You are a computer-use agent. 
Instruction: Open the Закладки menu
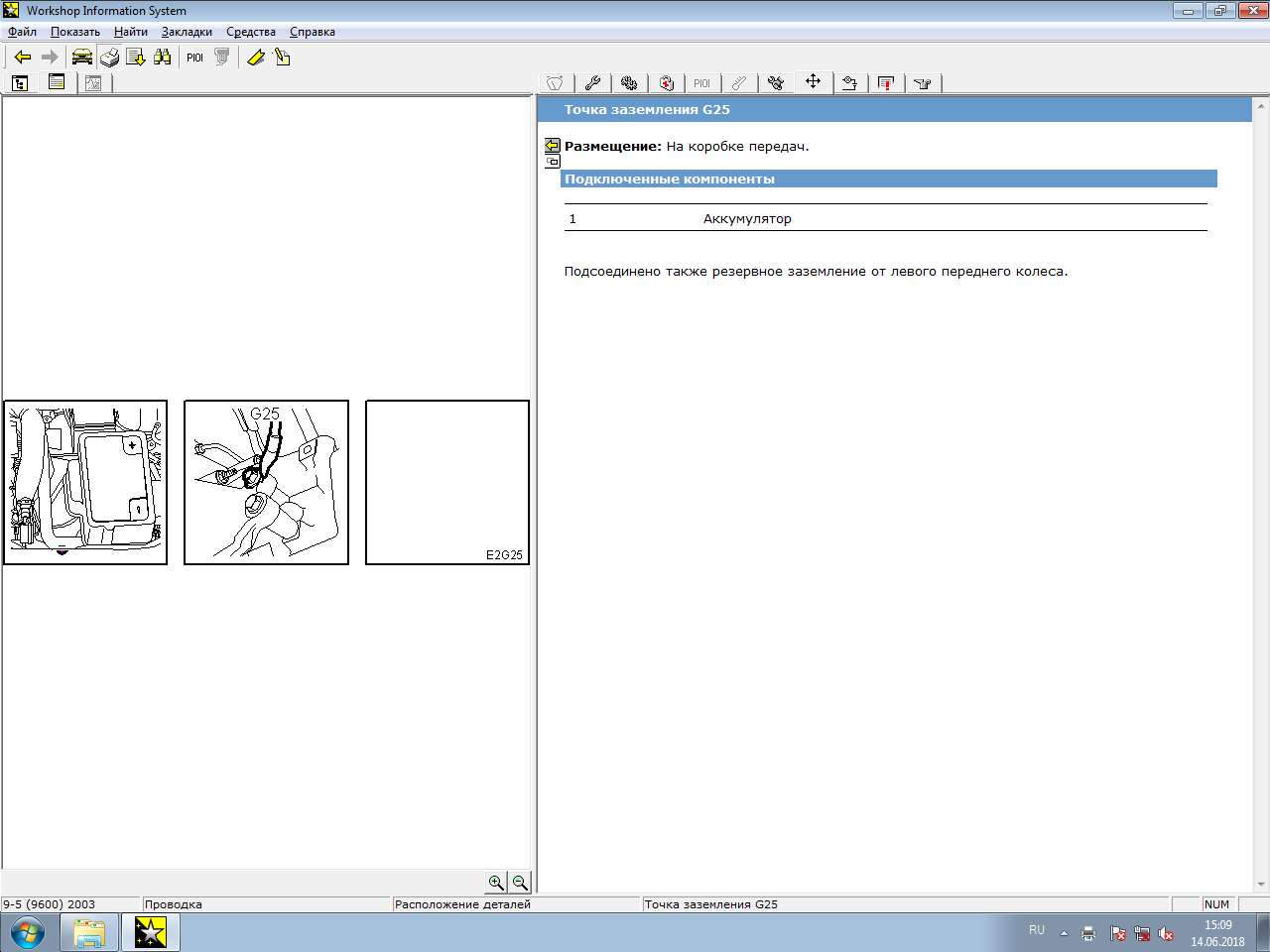click(x=187, y=32)
